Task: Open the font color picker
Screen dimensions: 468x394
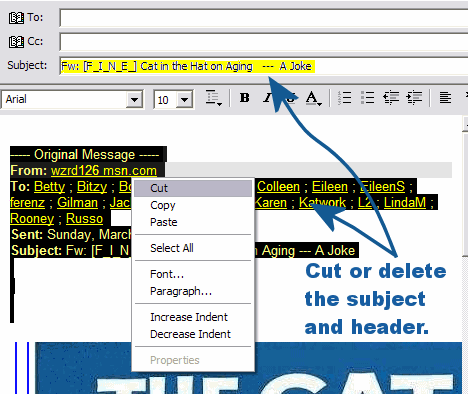Action: click(x=313, y=98)
